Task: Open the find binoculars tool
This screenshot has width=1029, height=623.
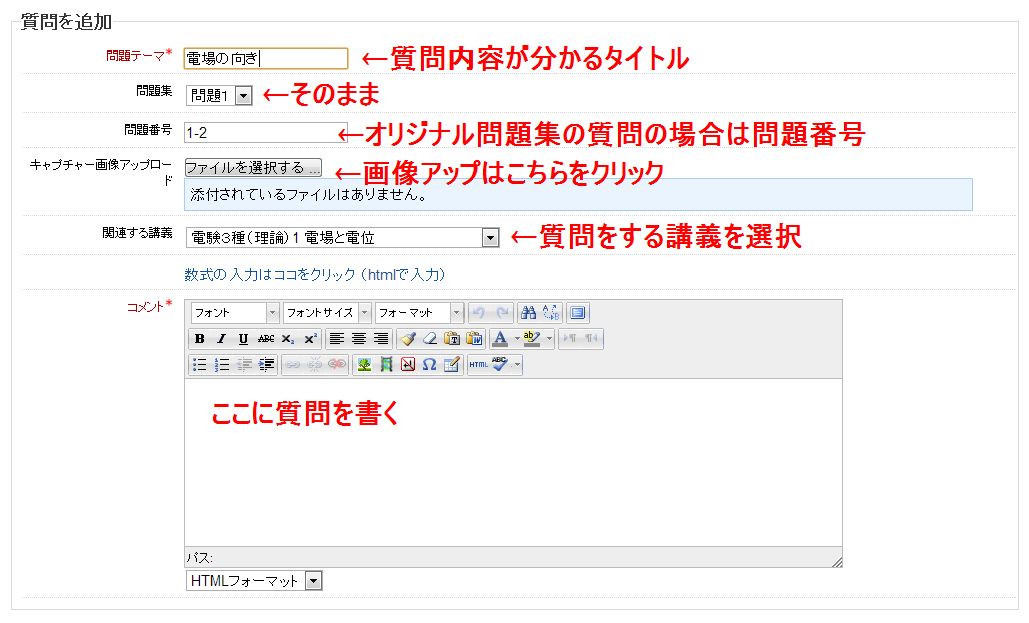Action: tap(529, 313)
